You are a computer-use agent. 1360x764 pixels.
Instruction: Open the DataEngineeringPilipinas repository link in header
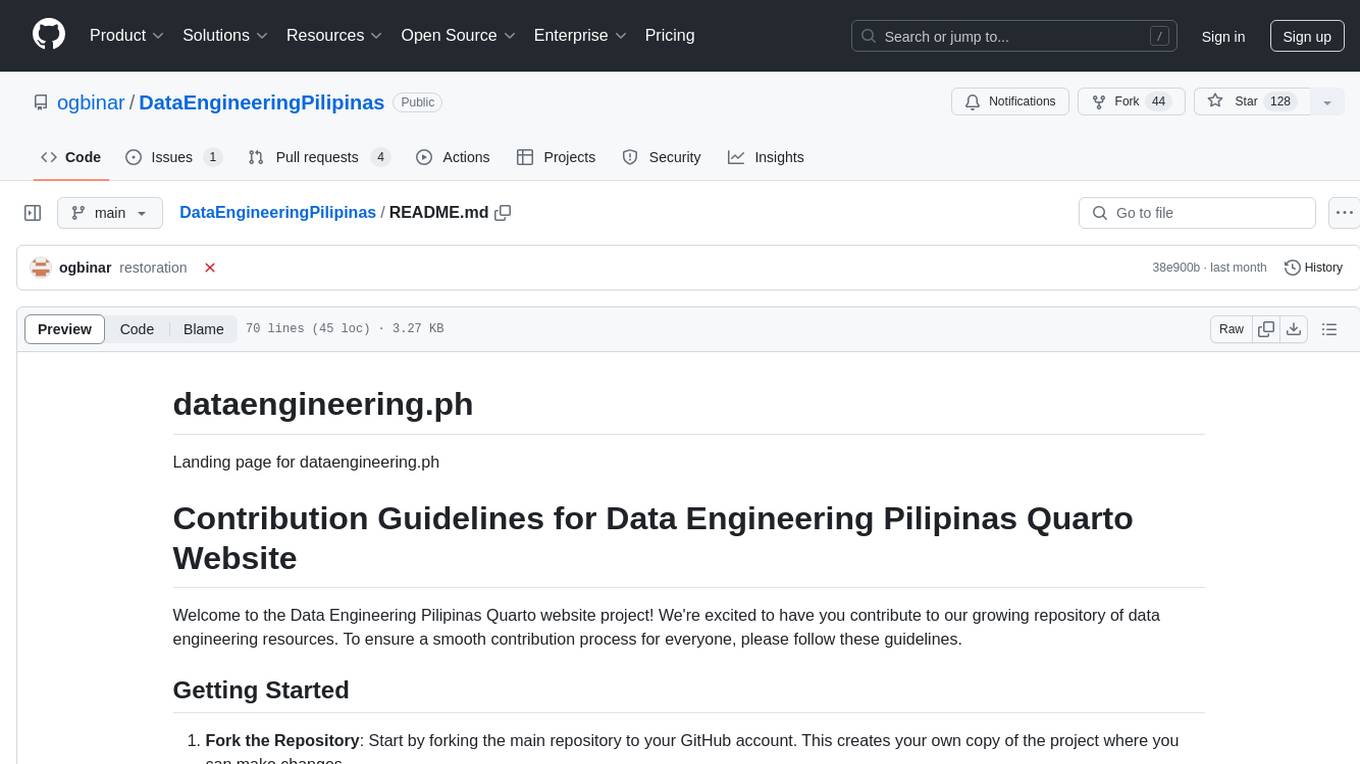pyautogui.click(x=261, y=102)
